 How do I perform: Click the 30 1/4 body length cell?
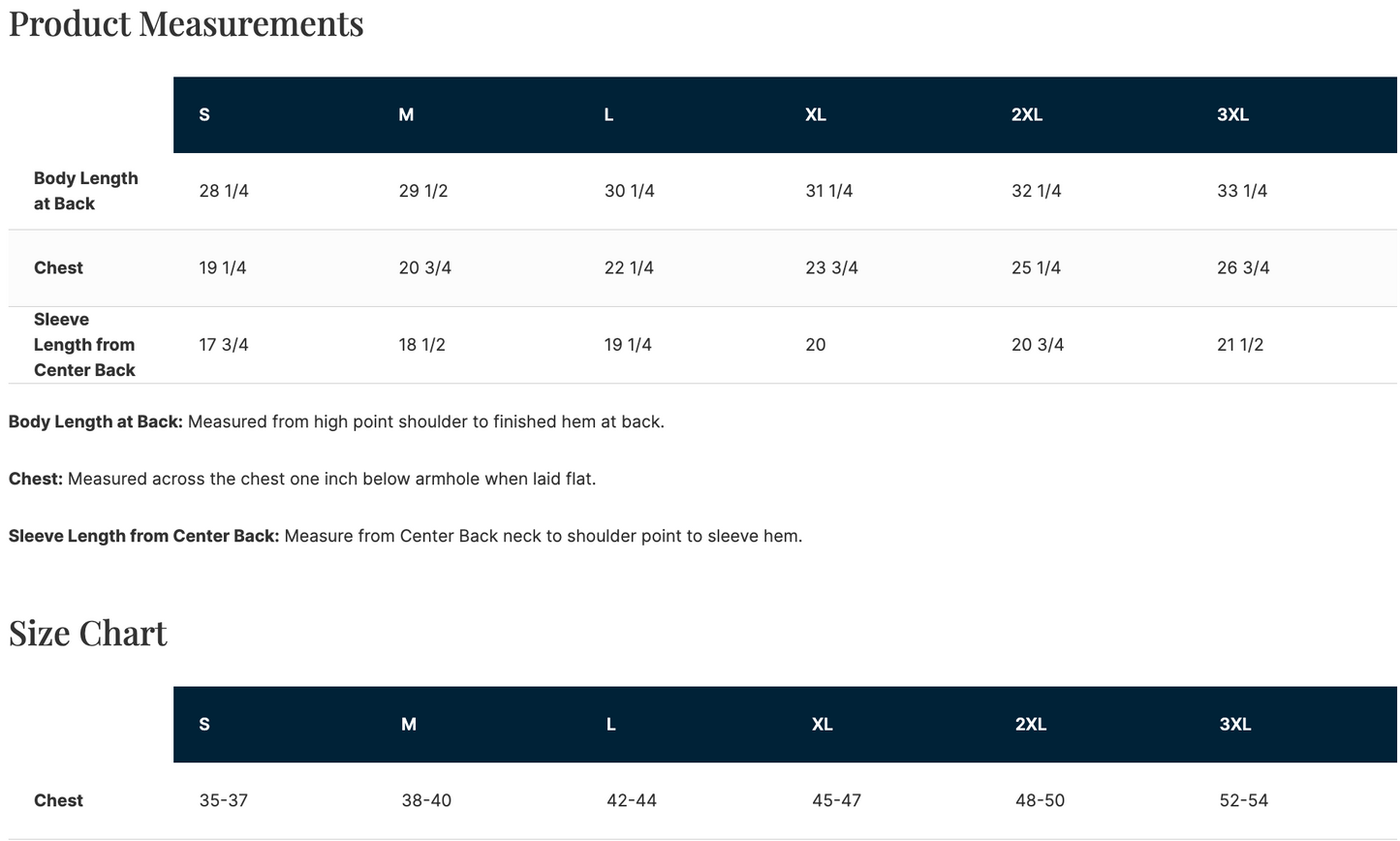tap(630, 191)
